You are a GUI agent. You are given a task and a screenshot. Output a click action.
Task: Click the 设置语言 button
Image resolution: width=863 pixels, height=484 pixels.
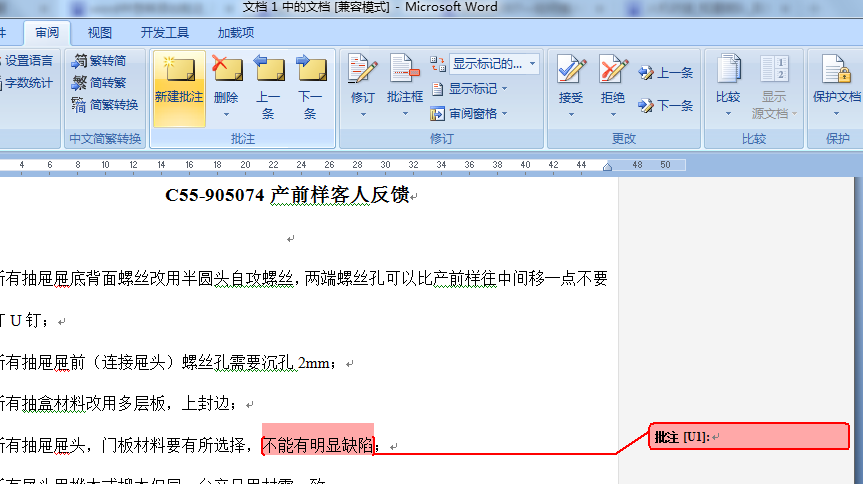[x=26, y=61]
